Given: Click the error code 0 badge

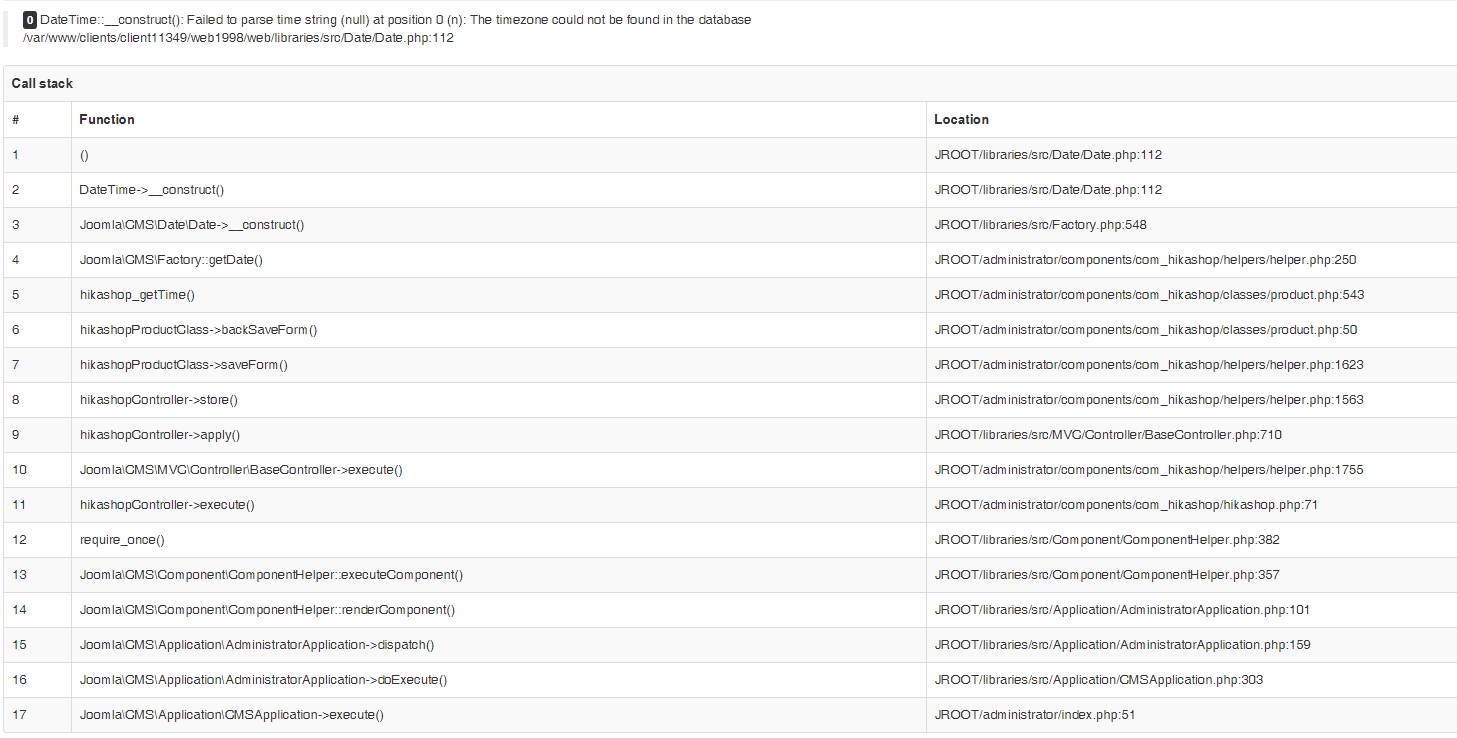Looking at the screenshot, I should tap(30, 20).
